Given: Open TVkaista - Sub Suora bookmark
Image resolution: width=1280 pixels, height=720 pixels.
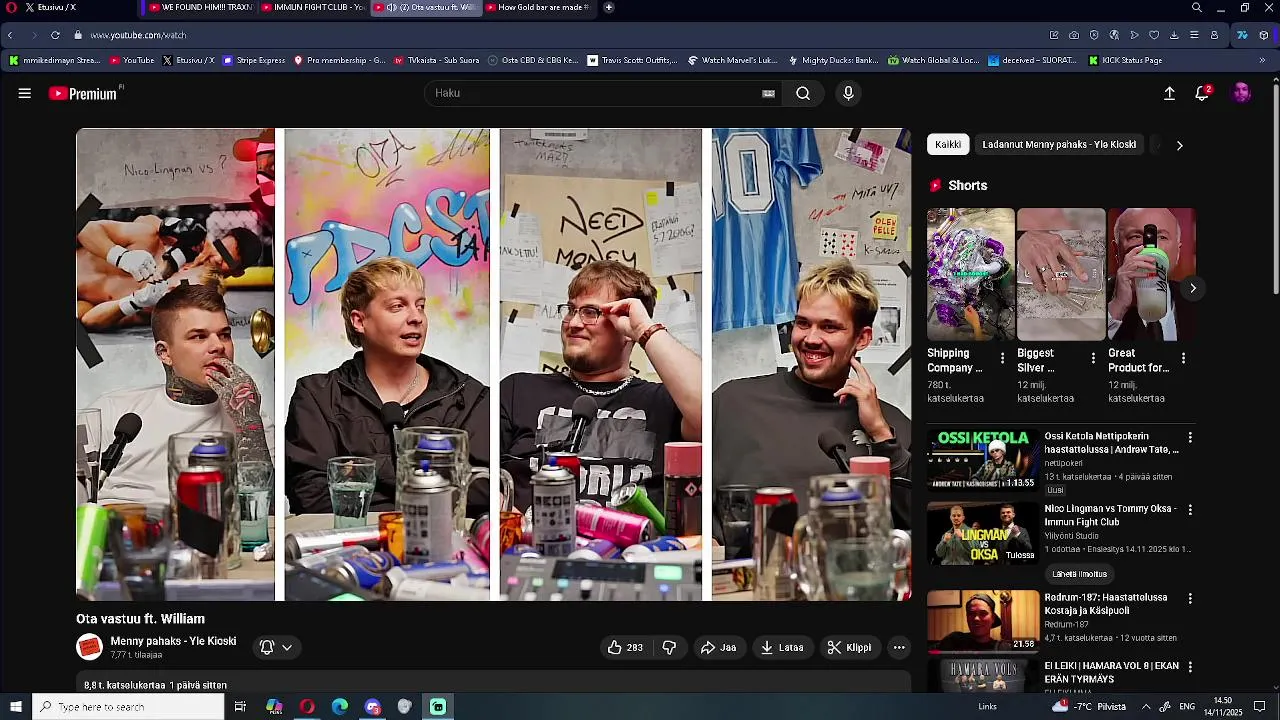Looking at the screenshot, I should click(436, 60).
